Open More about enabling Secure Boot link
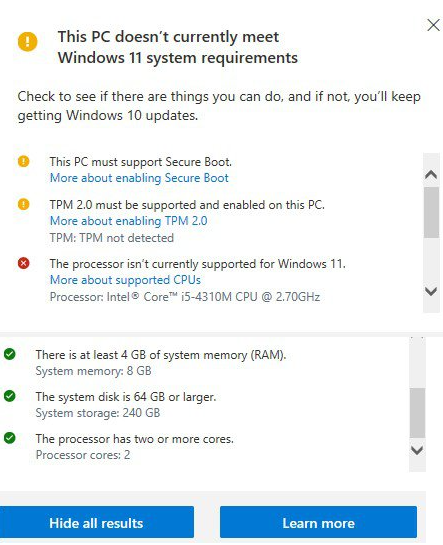 click(139, 178)
